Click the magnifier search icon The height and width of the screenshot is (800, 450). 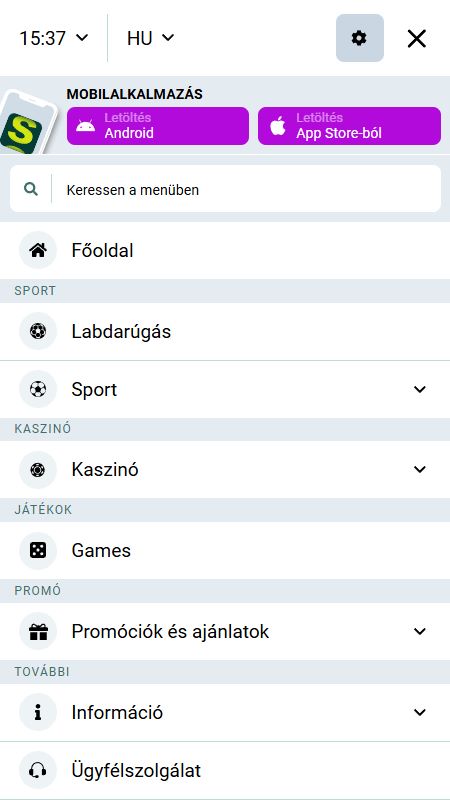[x=31, y=189]
